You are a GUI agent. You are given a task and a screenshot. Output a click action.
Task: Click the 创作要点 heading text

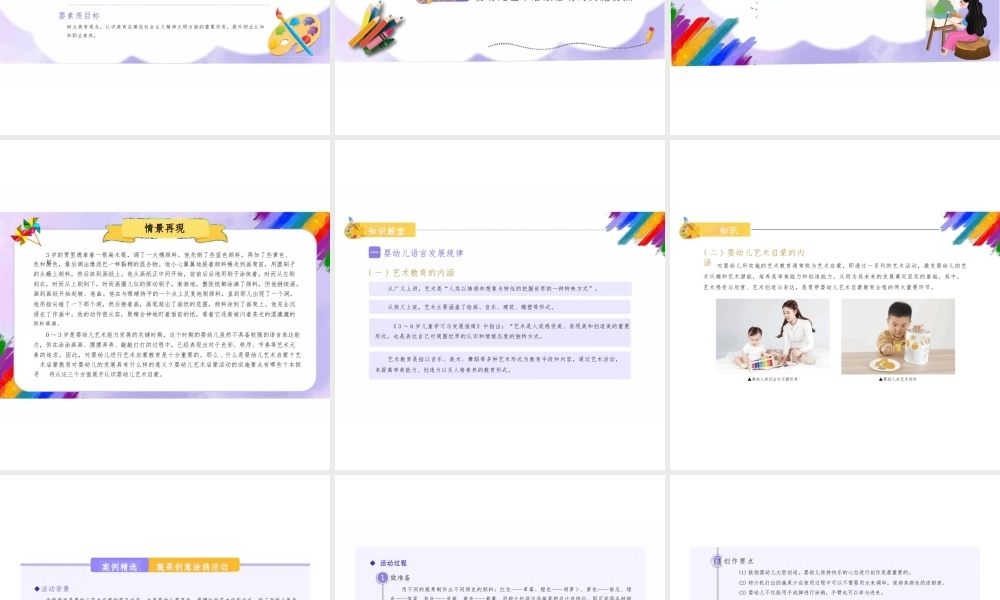point(739,561)
